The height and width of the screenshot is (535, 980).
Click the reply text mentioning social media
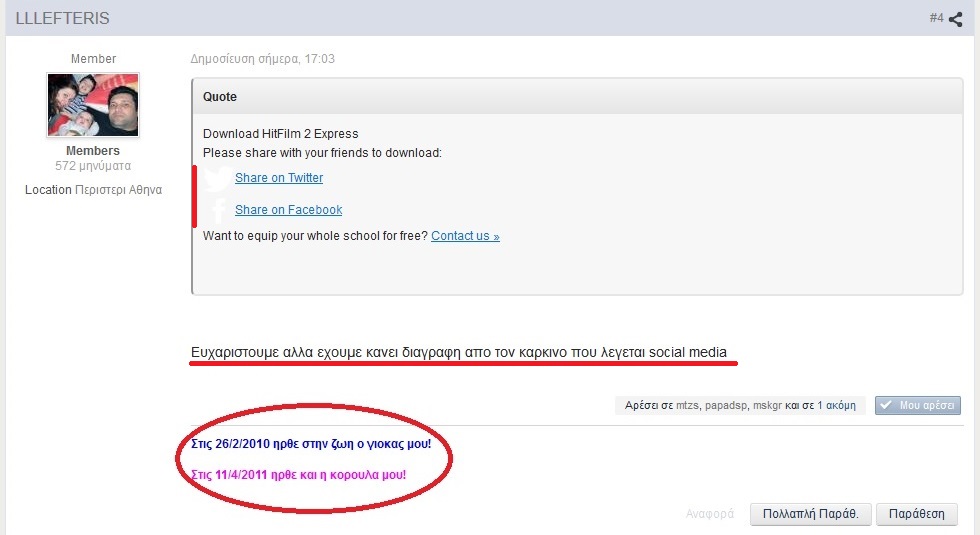459,352
